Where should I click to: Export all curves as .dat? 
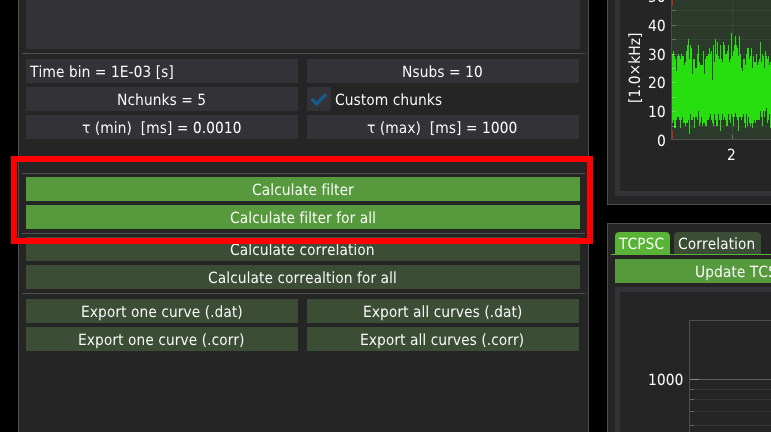coord(442,312)
